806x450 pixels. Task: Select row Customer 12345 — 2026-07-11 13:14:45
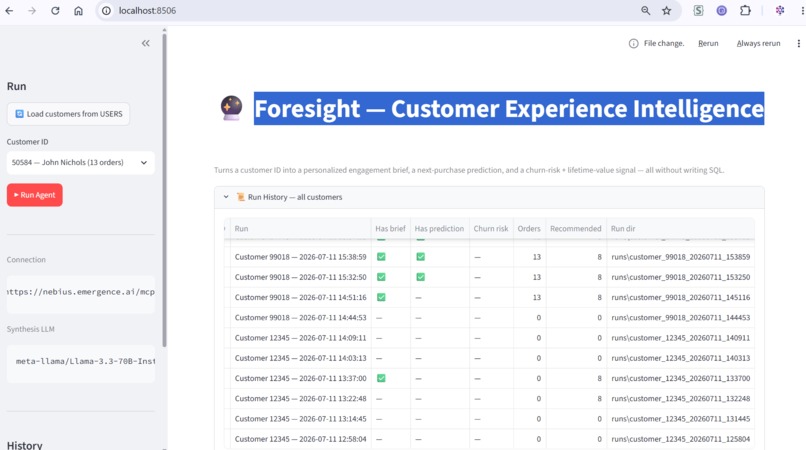(300, 419)
